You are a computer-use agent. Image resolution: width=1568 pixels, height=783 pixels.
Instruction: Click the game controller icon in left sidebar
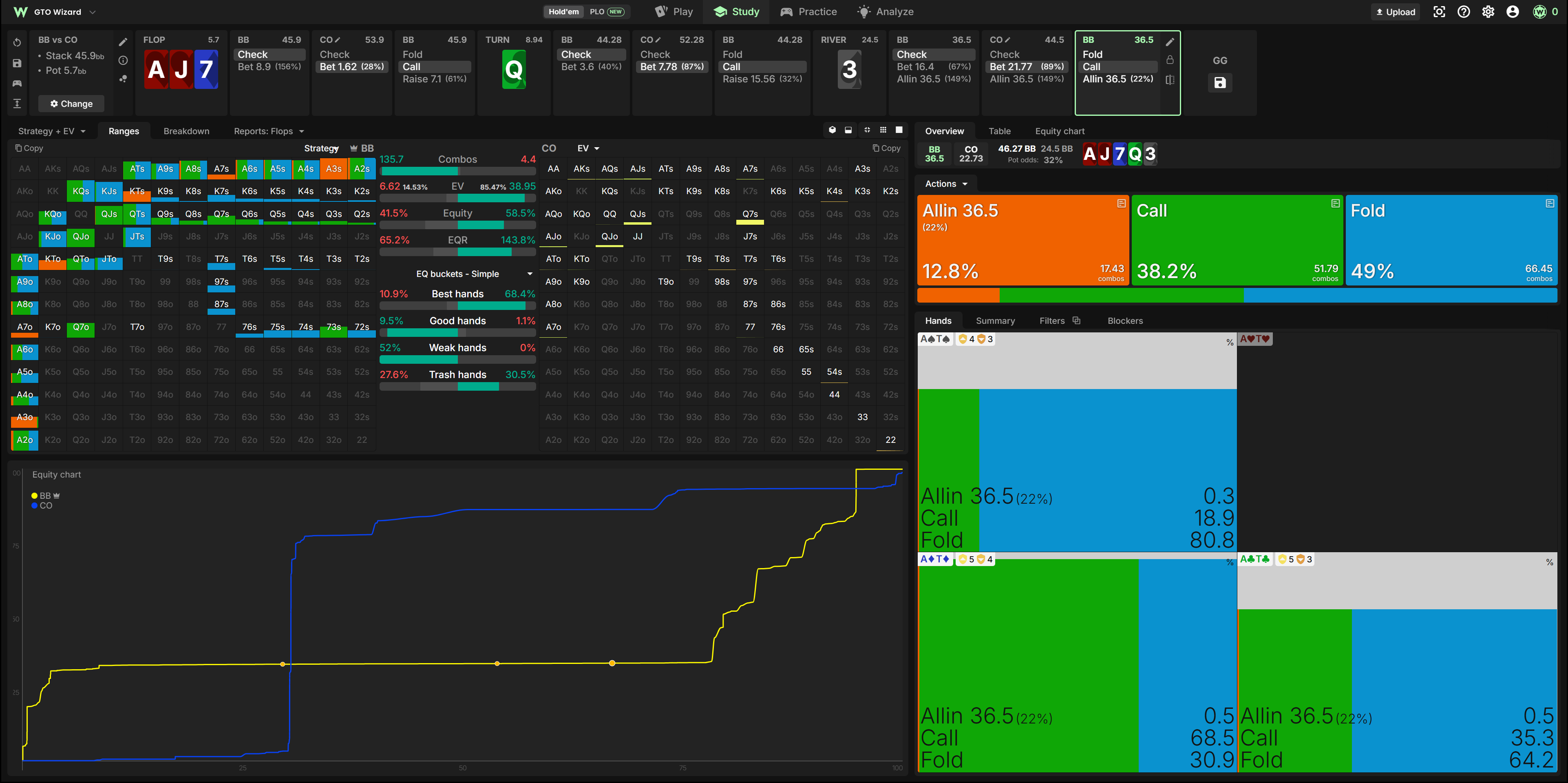(x=17, y=84)
